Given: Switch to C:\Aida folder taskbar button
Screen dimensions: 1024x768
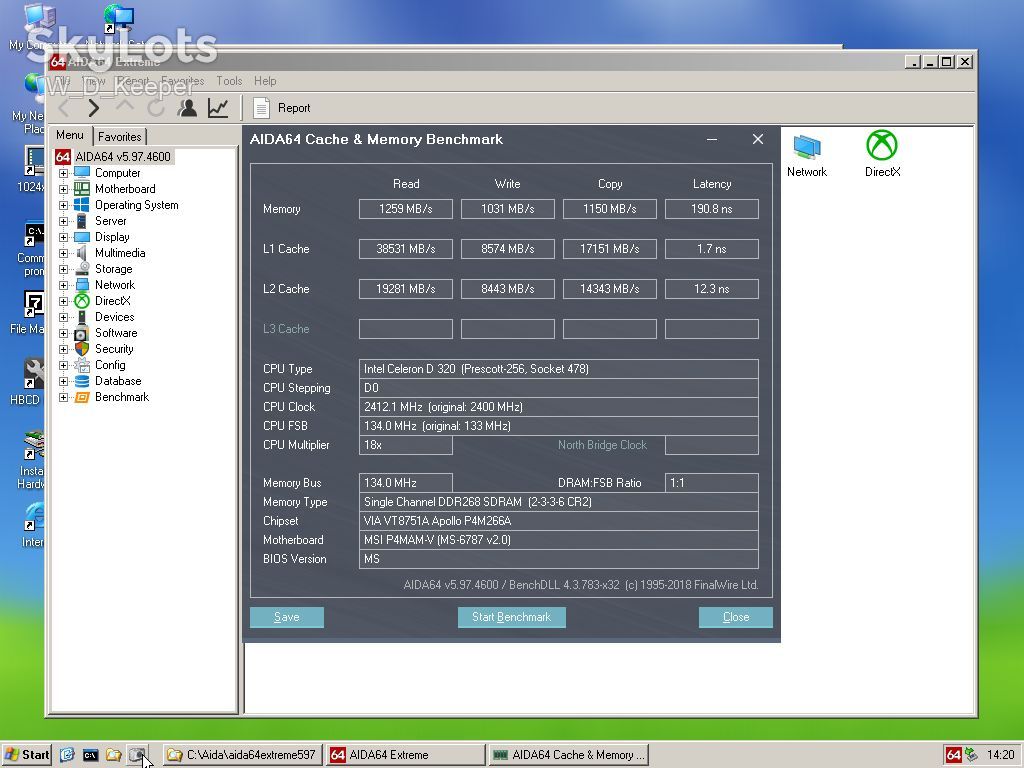Looking at the screenshot, I should tap(242, 755).
